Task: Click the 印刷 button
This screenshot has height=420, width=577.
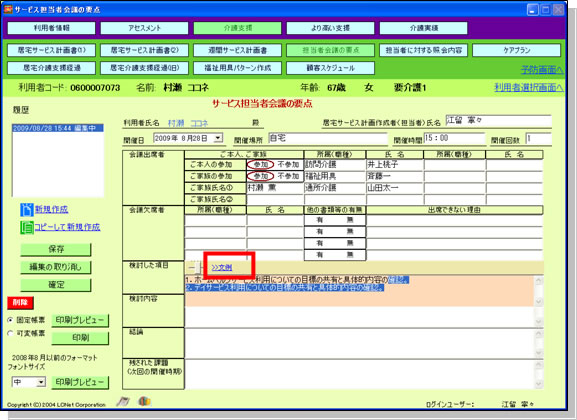Action: [x=80, y=338]
